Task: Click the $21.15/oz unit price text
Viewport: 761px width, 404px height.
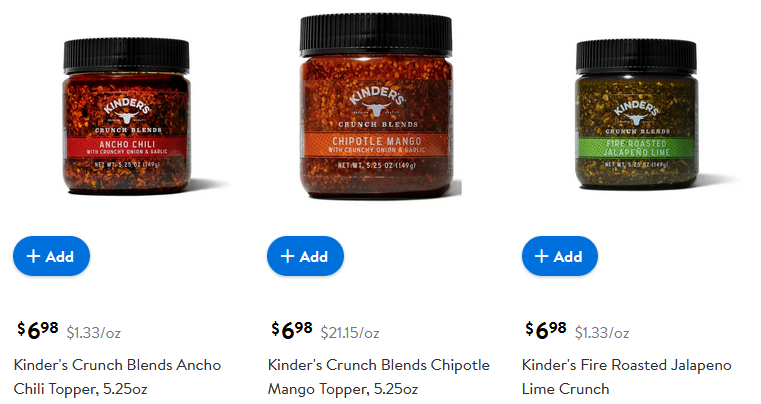Action: pos(350,333)
